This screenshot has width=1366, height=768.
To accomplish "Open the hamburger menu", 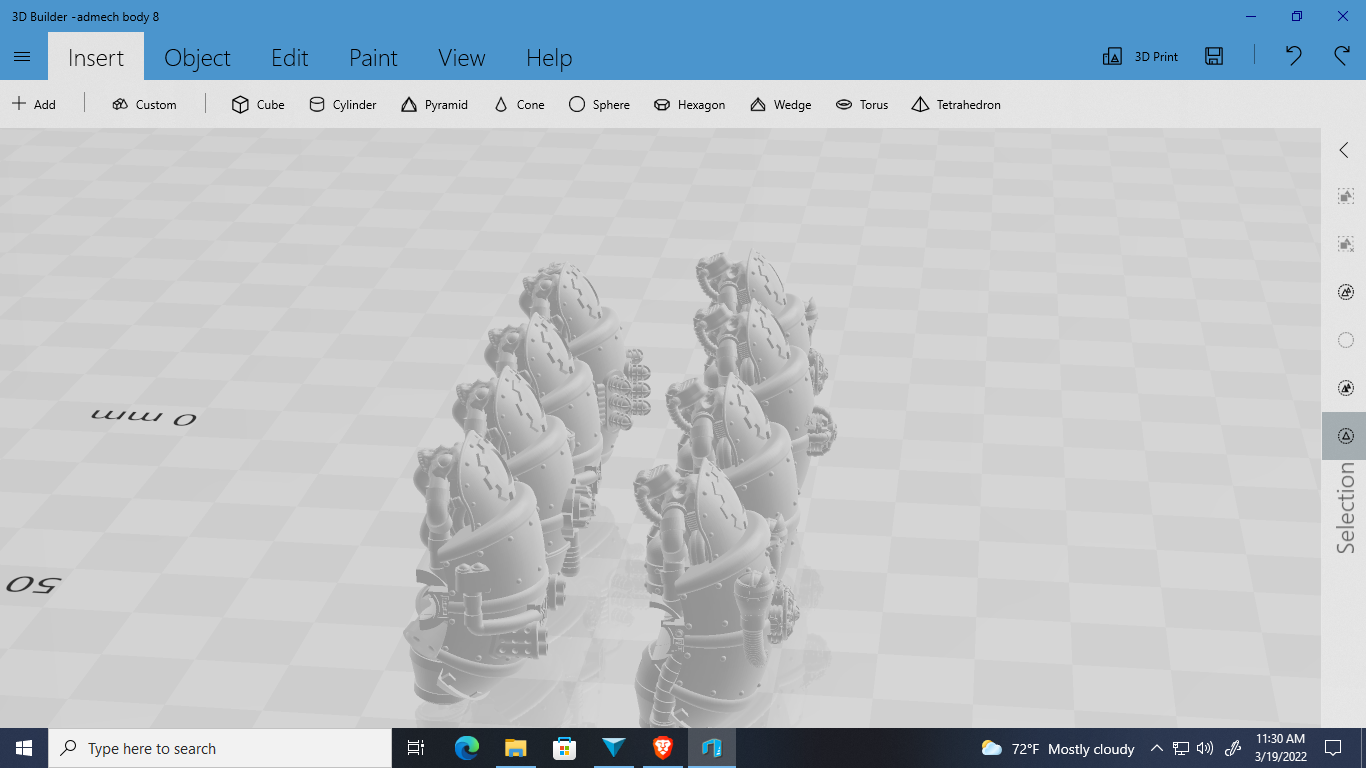I will (22, 56).
